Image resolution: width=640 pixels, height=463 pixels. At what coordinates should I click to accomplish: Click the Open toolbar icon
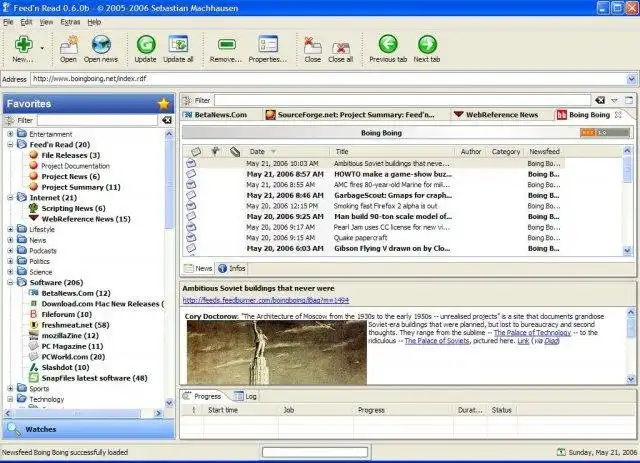click(x=69, y=45)
